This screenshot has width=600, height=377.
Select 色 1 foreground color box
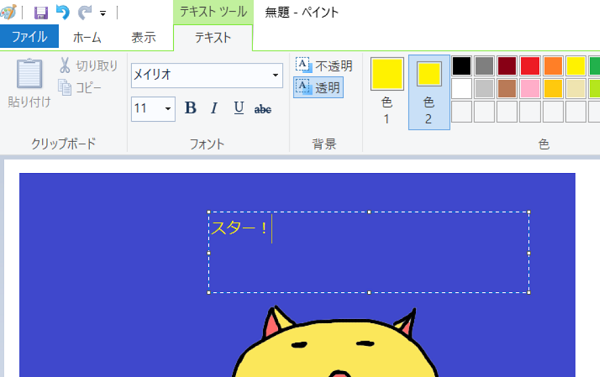(387, 92)
